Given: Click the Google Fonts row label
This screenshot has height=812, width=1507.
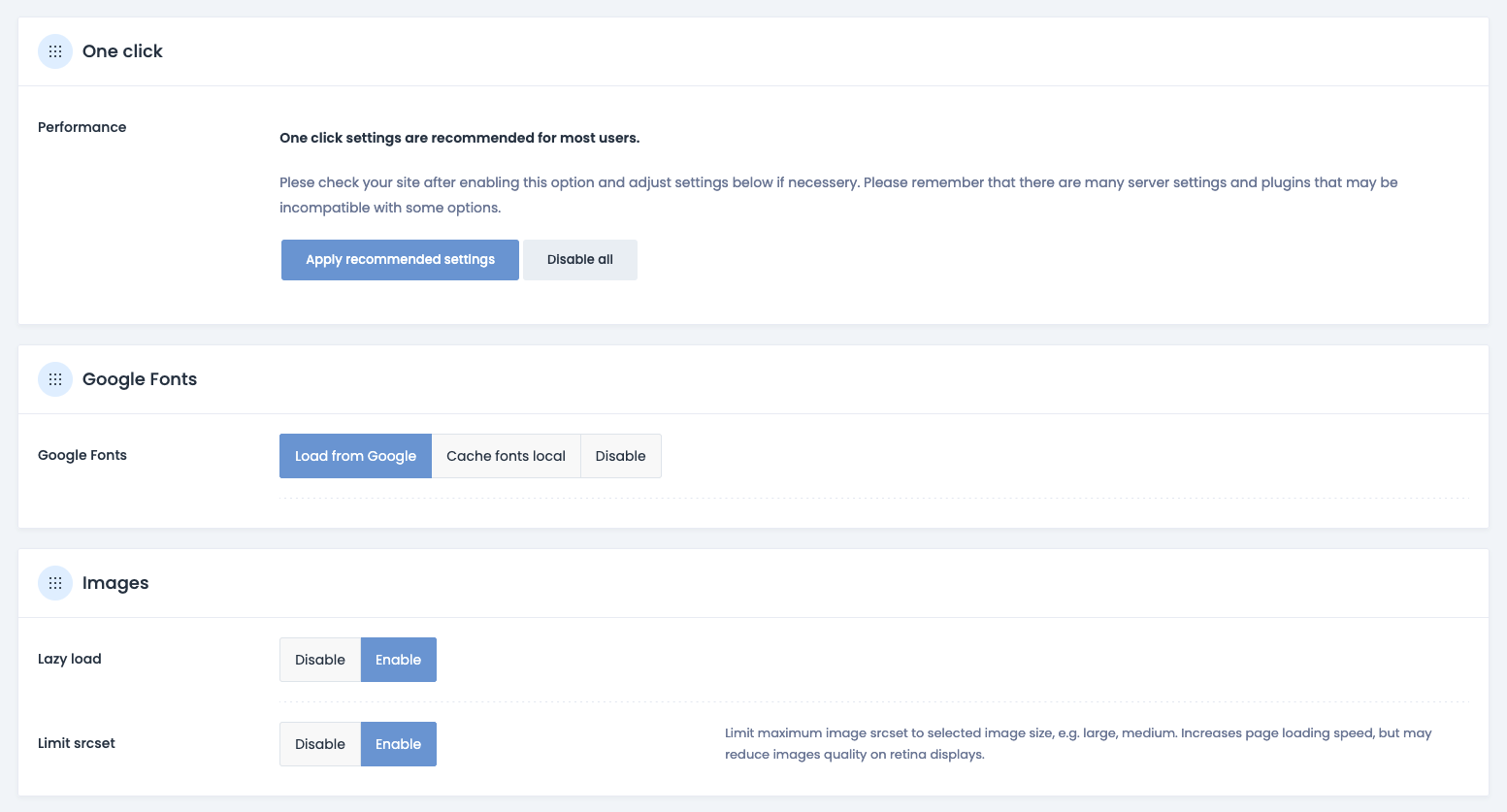Looking at the screenshot, I should point(82,455).
